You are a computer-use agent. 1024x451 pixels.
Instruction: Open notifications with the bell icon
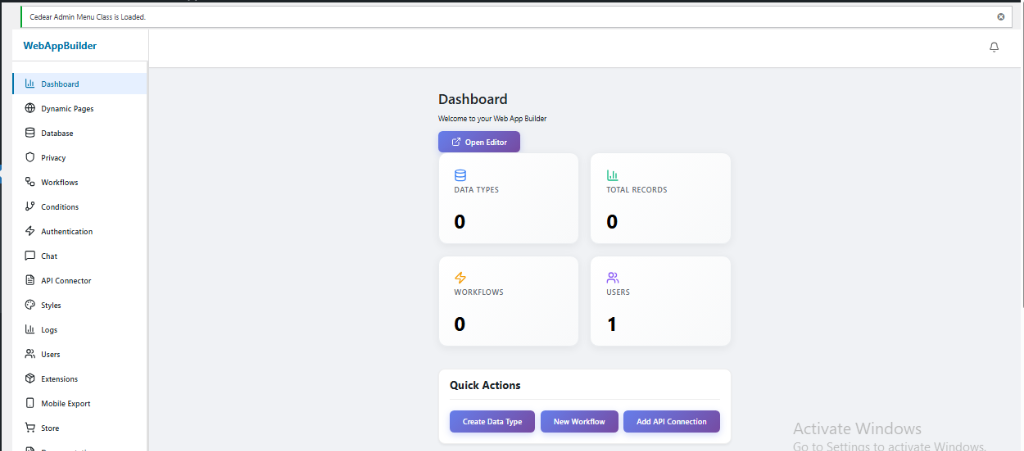[994, 47]
